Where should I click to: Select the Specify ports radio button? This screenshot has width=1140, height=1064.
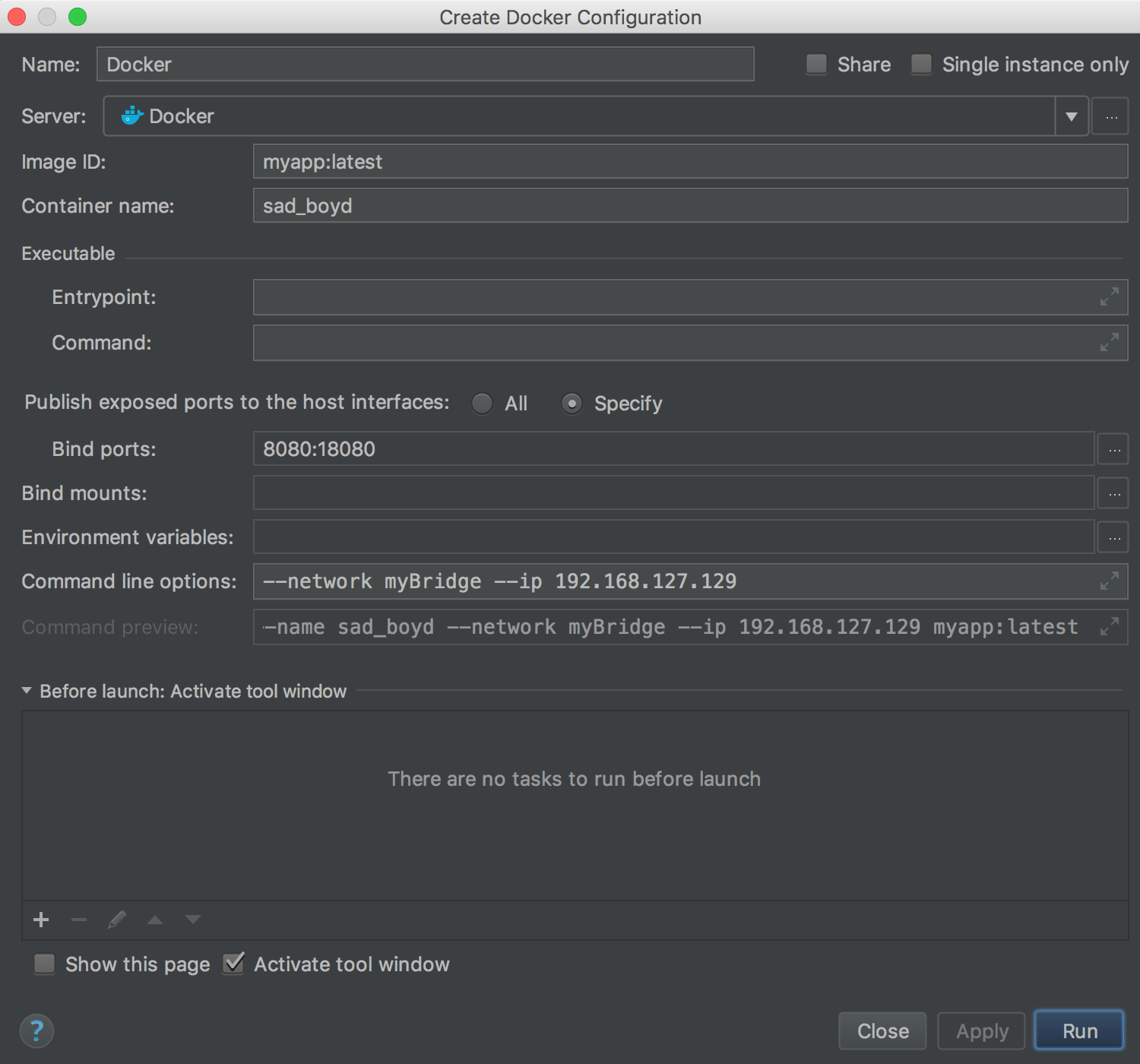tap(572, 404)
